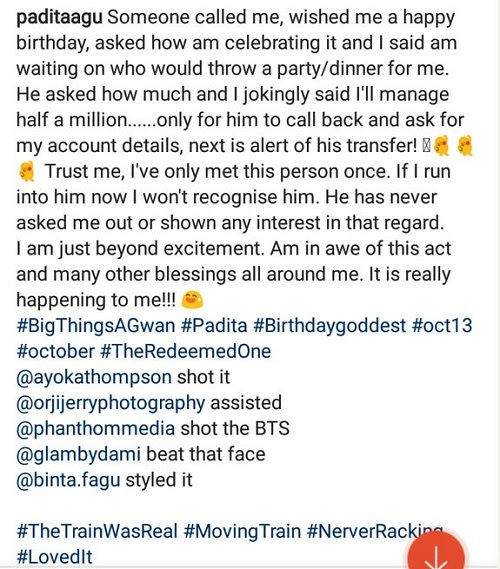Image resolution: width=500 pixels, height=569 pixels.
Task: Open the @phanthommedia profile mention
Action: (96, 429)
